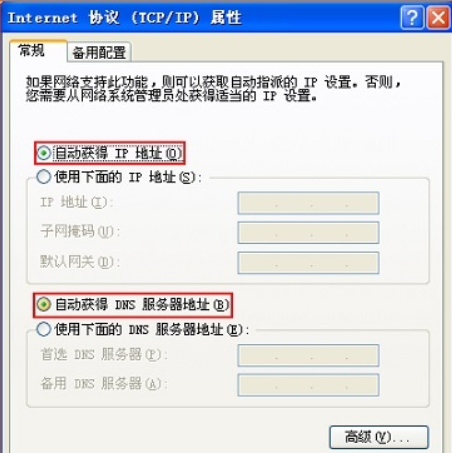Open the 备用配置 tab
The height and width of the screenshot is (453, 452).
click(x=99, y=52)
